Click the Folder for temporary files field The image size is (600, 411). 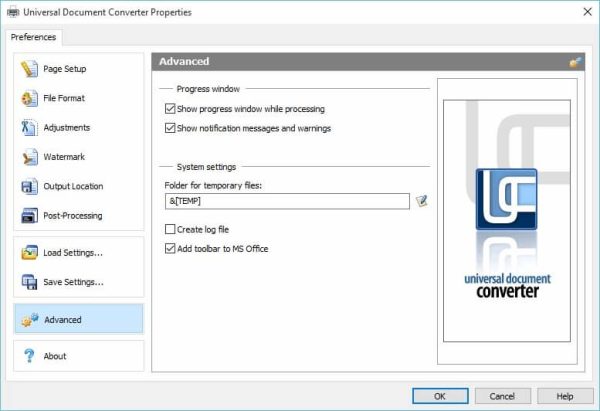(287, 201)
